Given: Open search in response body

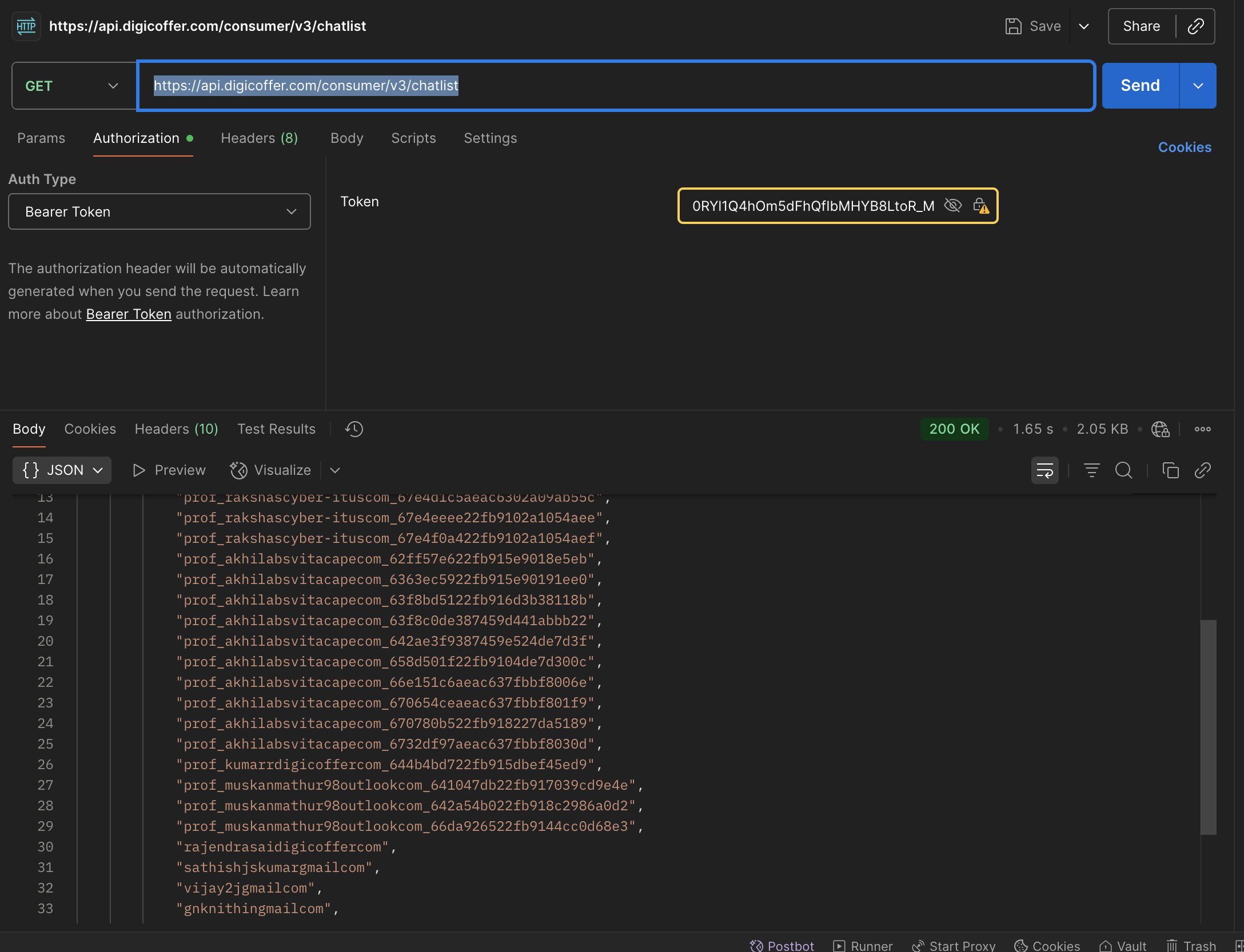Looking at the screenshot, I should tap(1123, 470).
